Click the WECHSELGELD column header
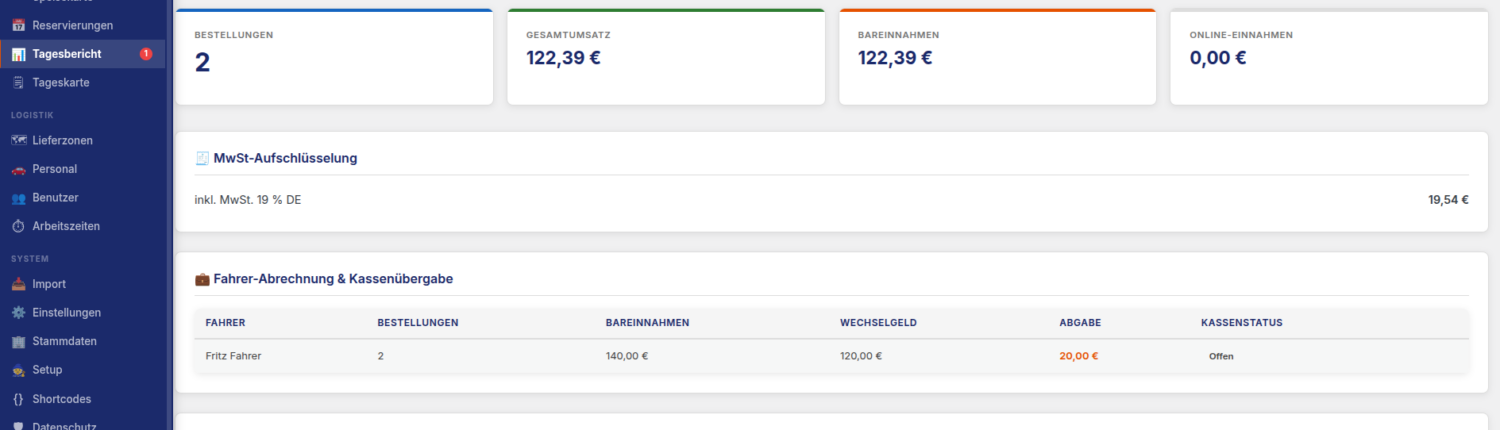The height and width of the screenshot is (430, 1500). [x=879, y=323]
